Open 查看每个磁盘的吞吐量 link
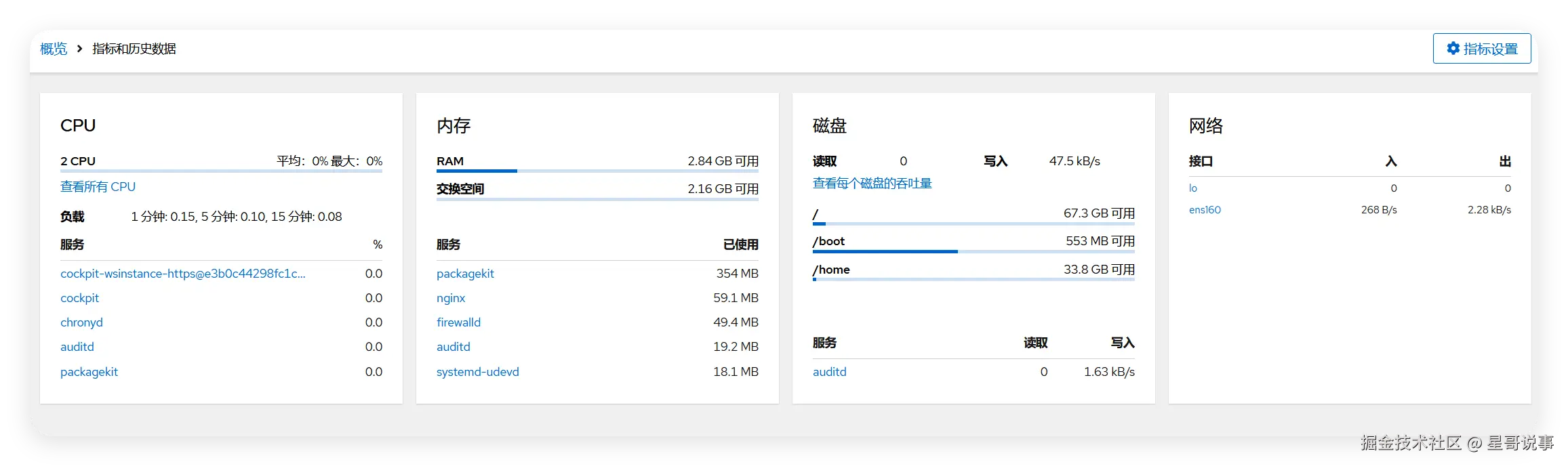 pyautogui.click(x=872, y=184)
